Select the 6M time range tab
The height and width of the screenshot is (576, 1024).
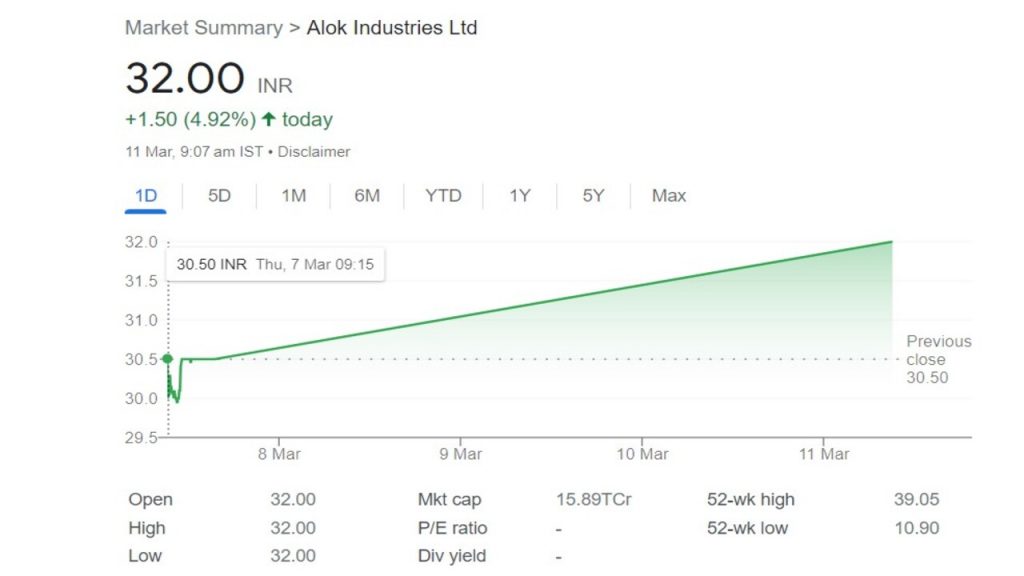coord(367,196)
